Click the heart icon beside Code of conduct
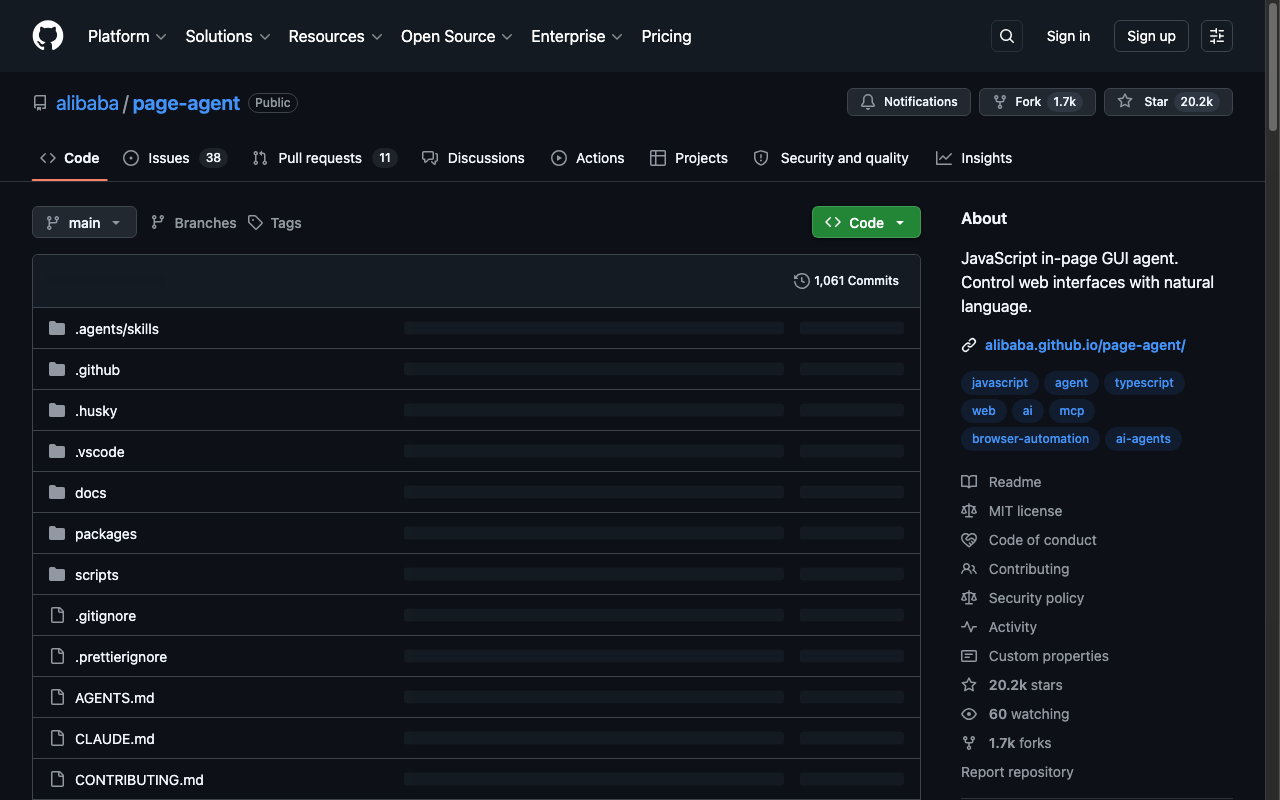The width and height of the screenshot is (1280, 800). click(969, 540)
